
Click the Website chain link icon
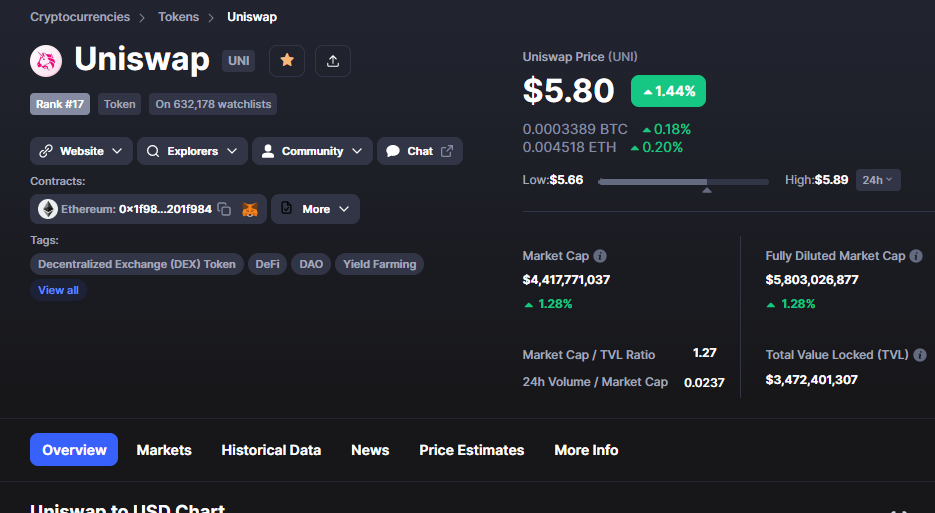pos(46,151)
